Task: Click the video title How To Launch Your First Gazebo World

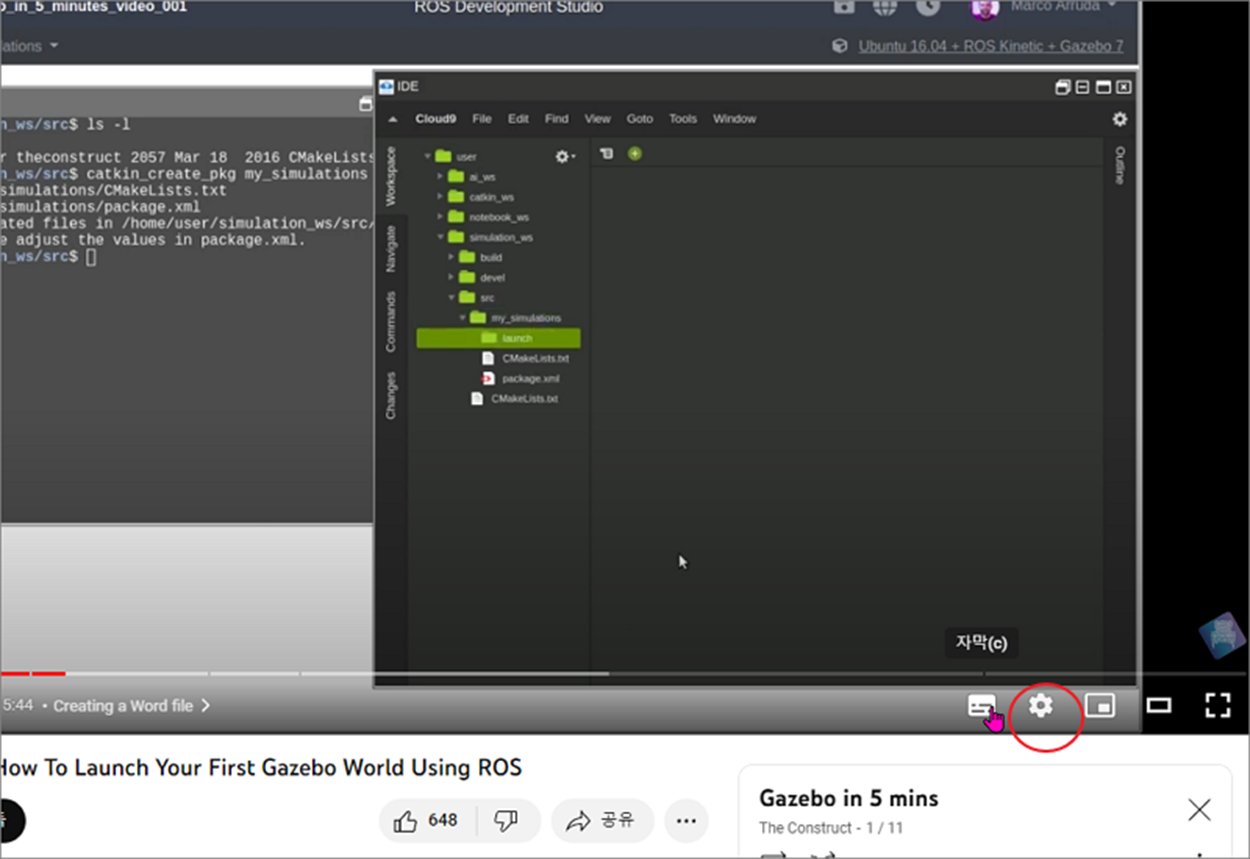Action: click(x=261, y=768)
